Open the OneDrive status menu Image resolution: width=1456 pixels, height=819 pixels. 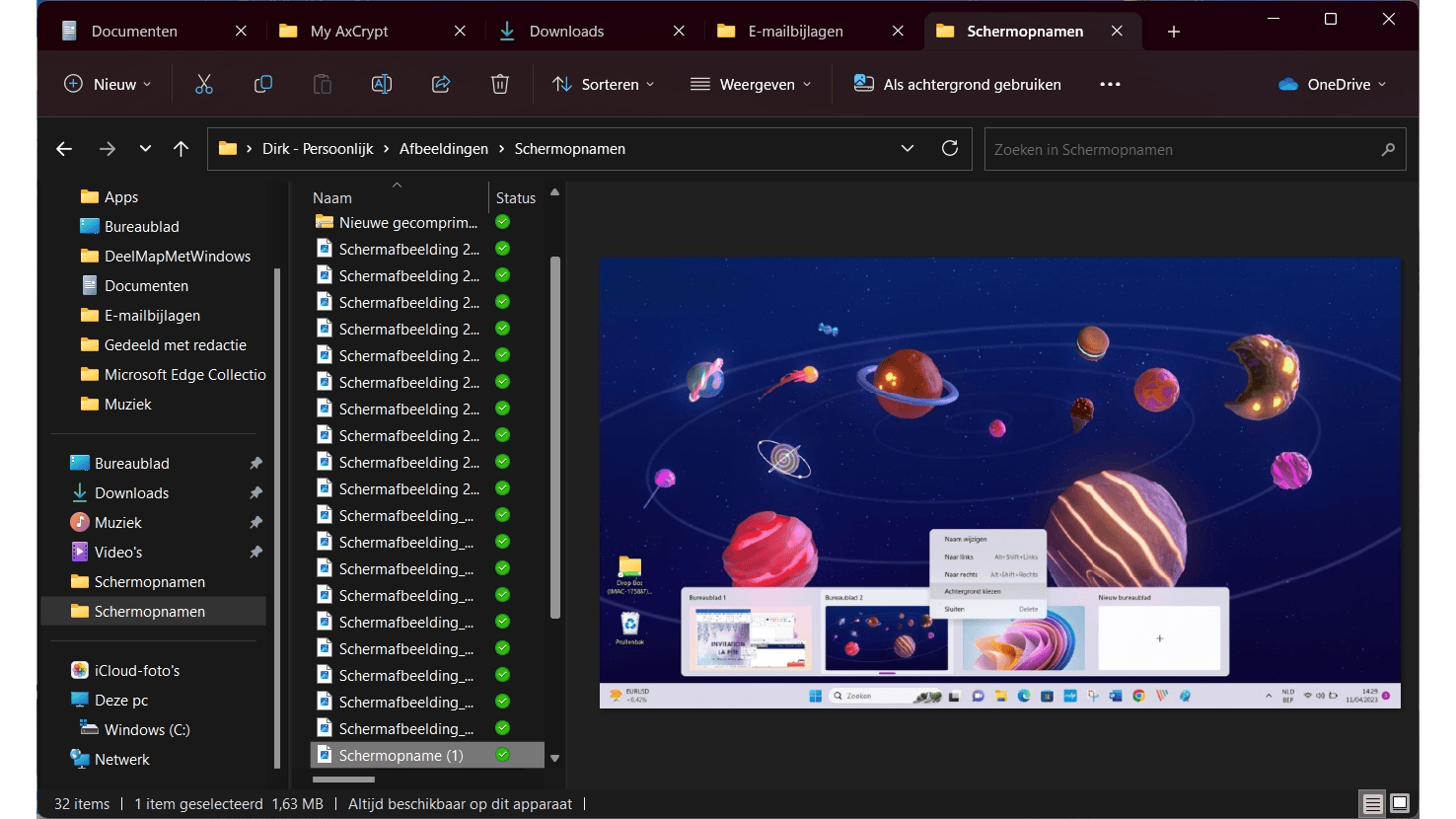point(1332,85)
